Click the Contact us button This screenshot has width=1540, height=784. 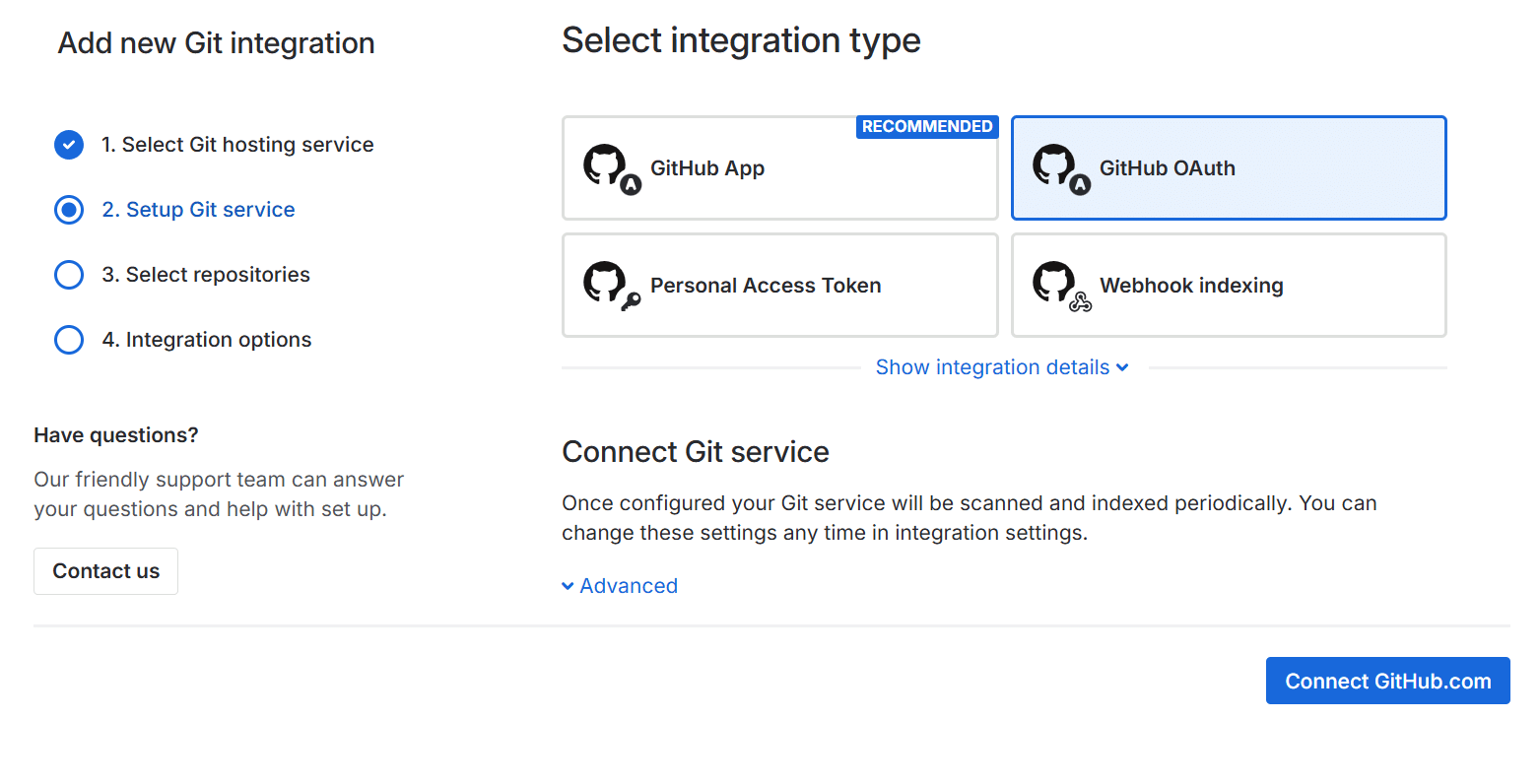(x=105, y=571)
